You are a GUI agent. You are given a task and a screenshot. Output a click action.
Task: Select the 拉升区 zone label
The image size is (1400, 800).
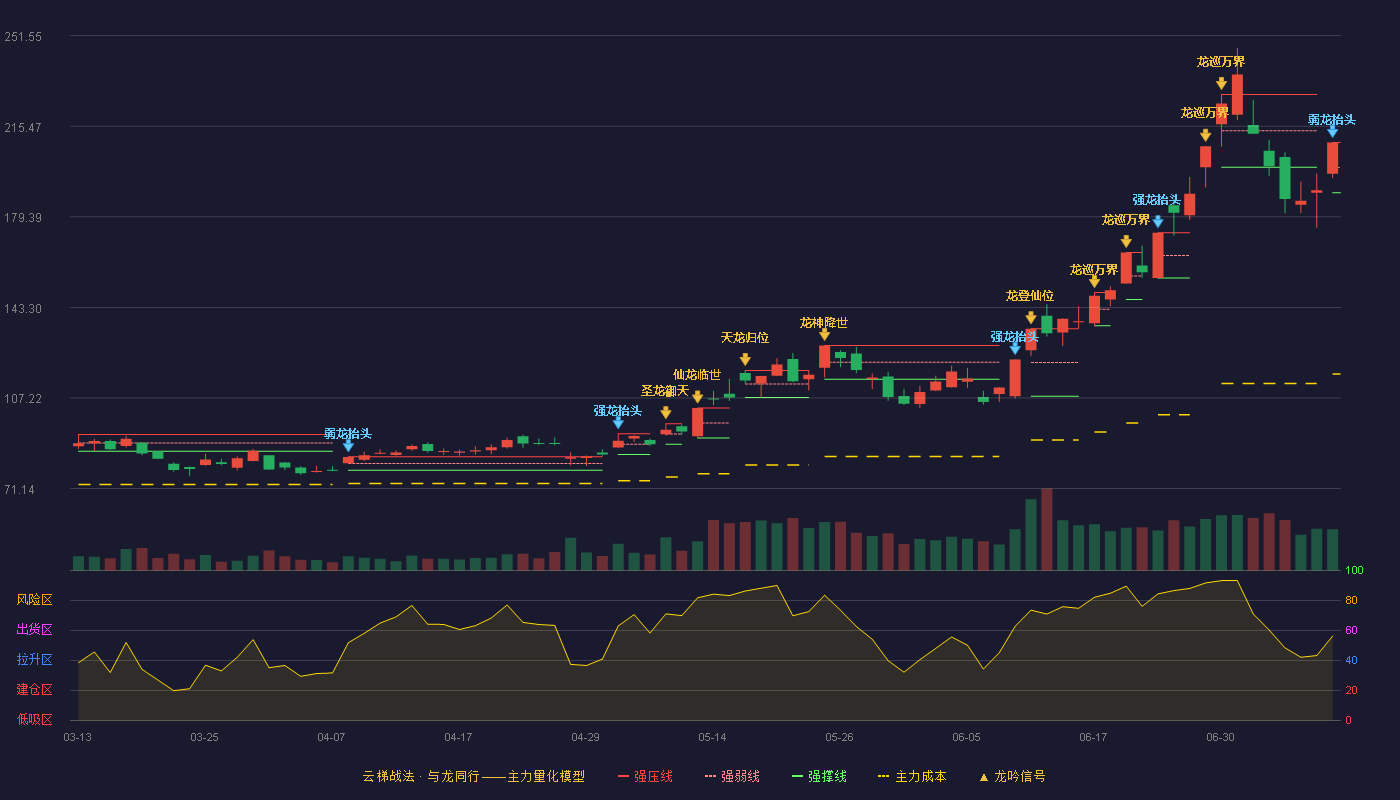[34, 660]
